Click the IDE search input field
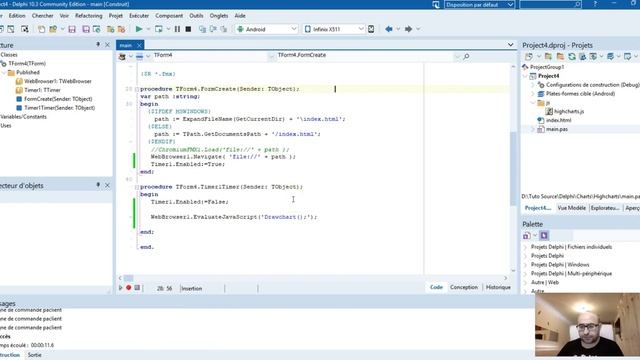Screen dimensions: 640x360 pos(551,4)
